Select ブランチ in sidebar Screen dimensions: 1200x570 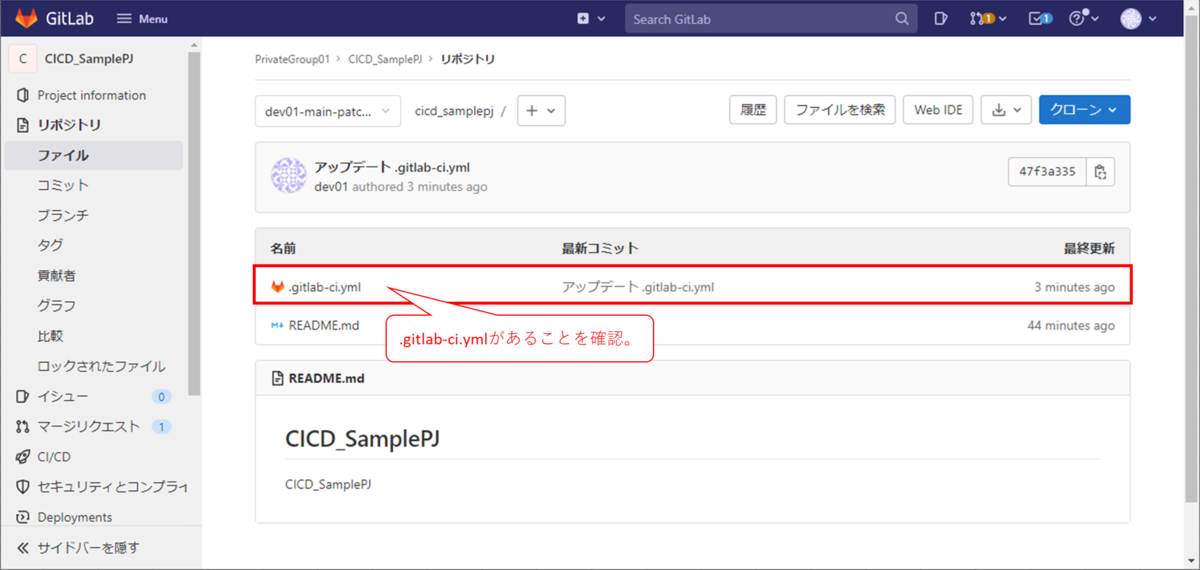63,215
